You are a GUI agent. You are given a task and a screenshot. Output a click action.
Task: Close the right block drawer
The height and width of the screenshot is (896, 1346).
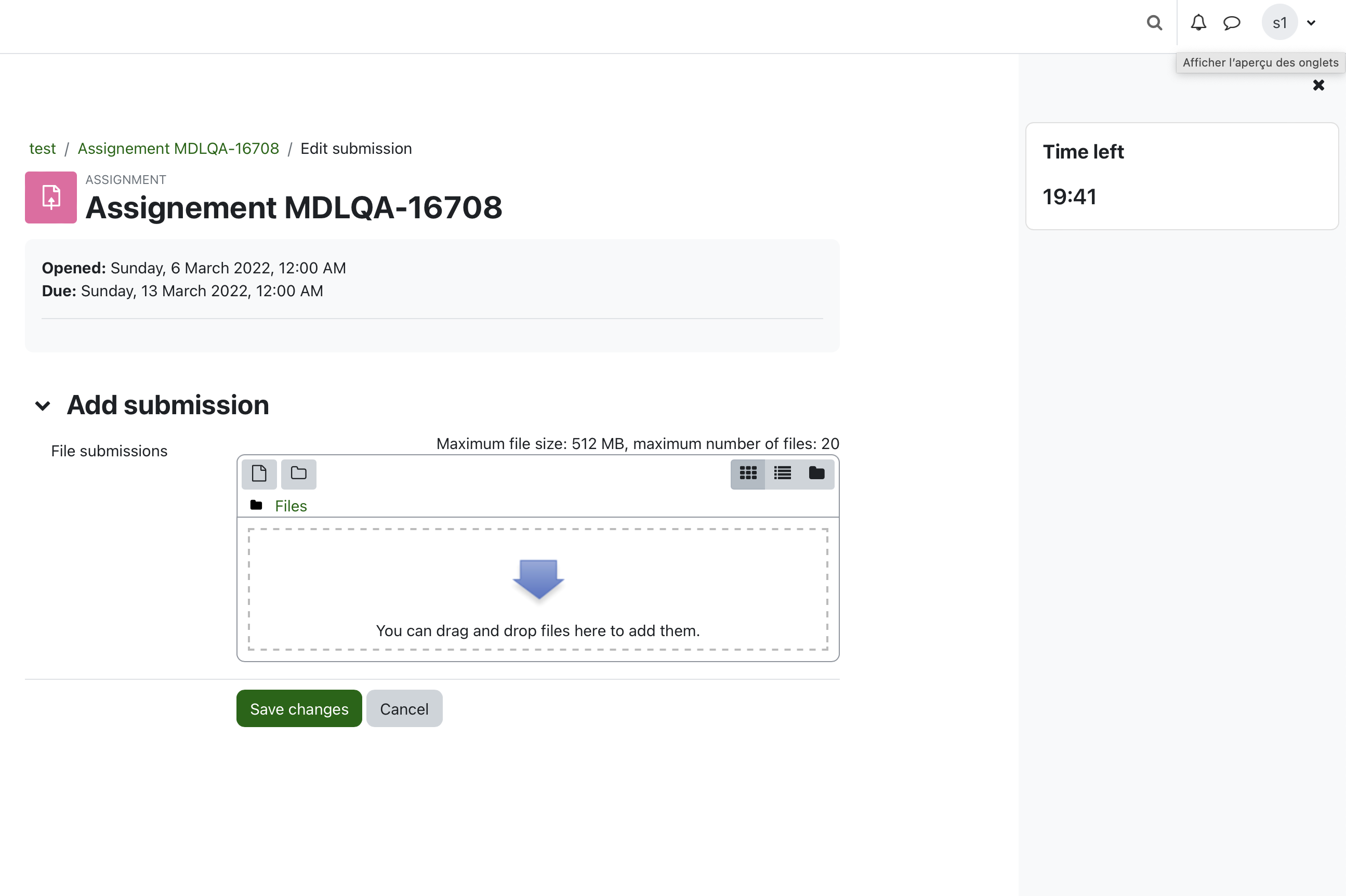[1318, 85]
